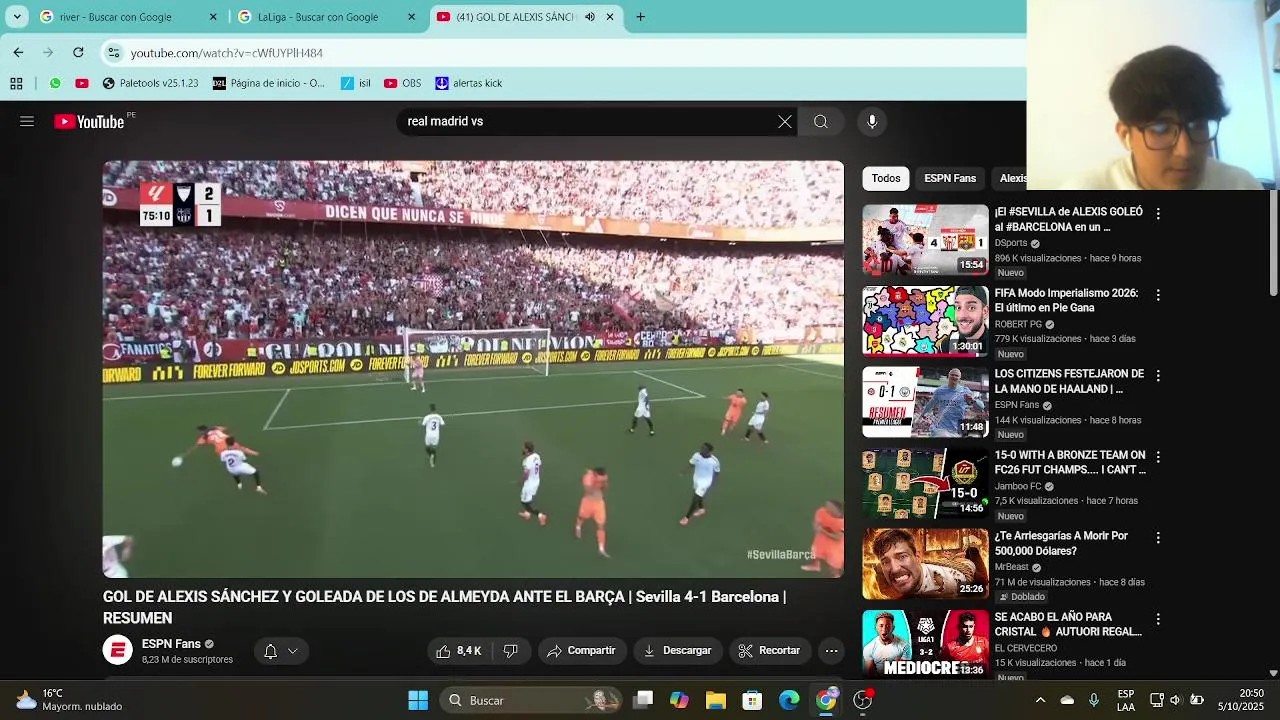Open ¿Te Arriesgarías A Morir video title
This screenshot has height=720, width=1280.
pos(1061,543)
